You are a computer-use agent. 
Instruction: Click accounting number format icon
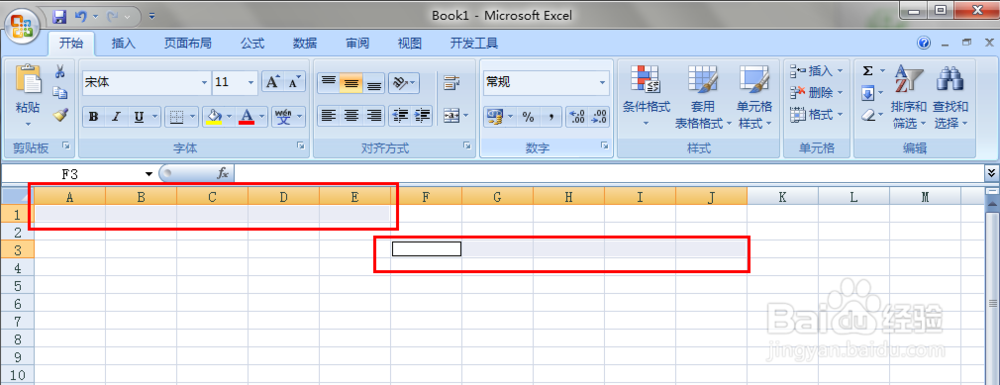pos(495,117)
